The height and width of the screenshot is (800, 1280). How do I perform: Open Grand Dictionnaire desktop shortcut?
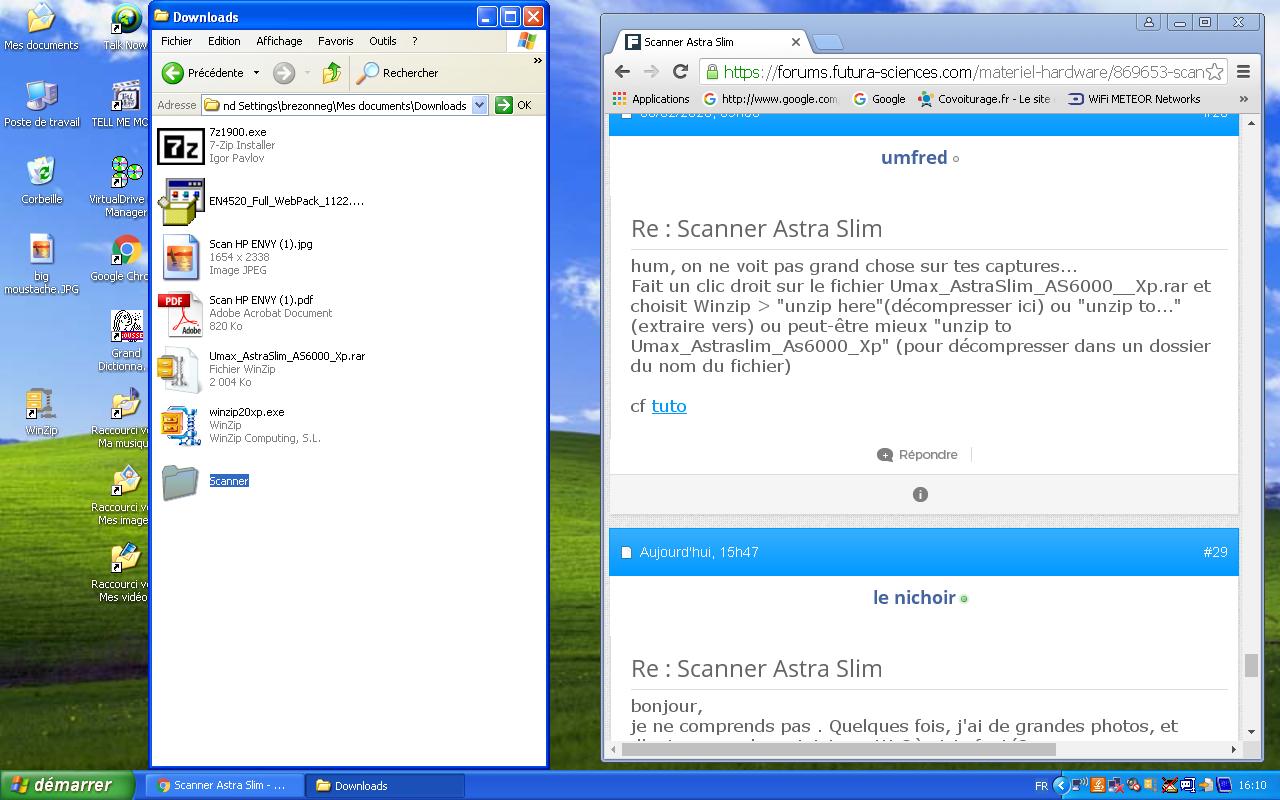pos(126,341)
